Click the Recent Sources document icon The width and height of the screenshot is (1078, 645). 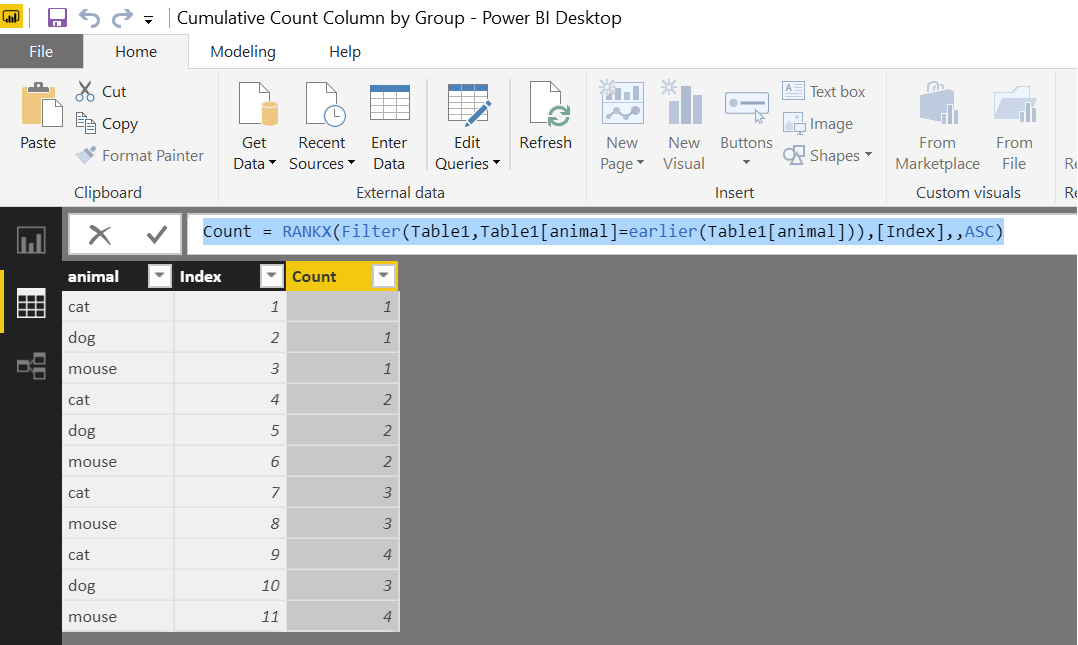324,104
